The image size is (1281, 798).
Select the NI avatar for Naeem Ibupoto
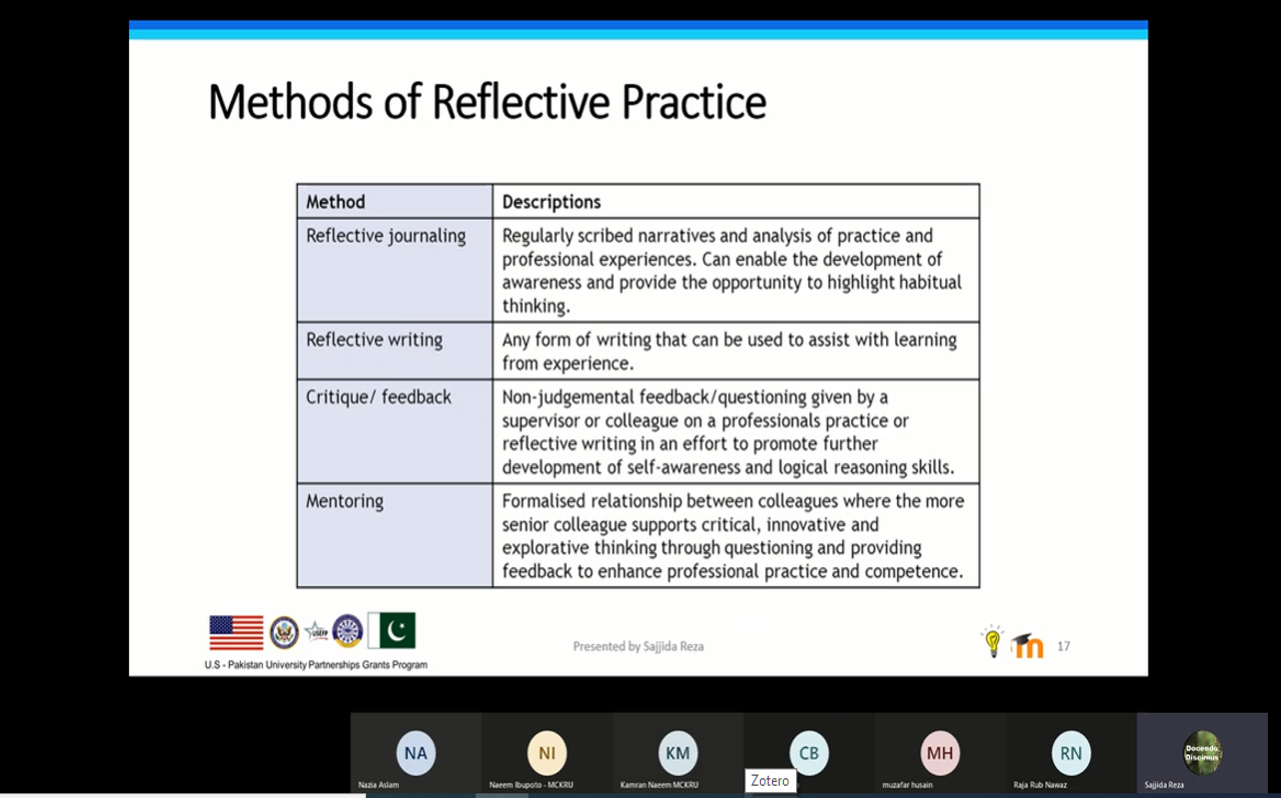pyautogui.click(x=547, y=753)
